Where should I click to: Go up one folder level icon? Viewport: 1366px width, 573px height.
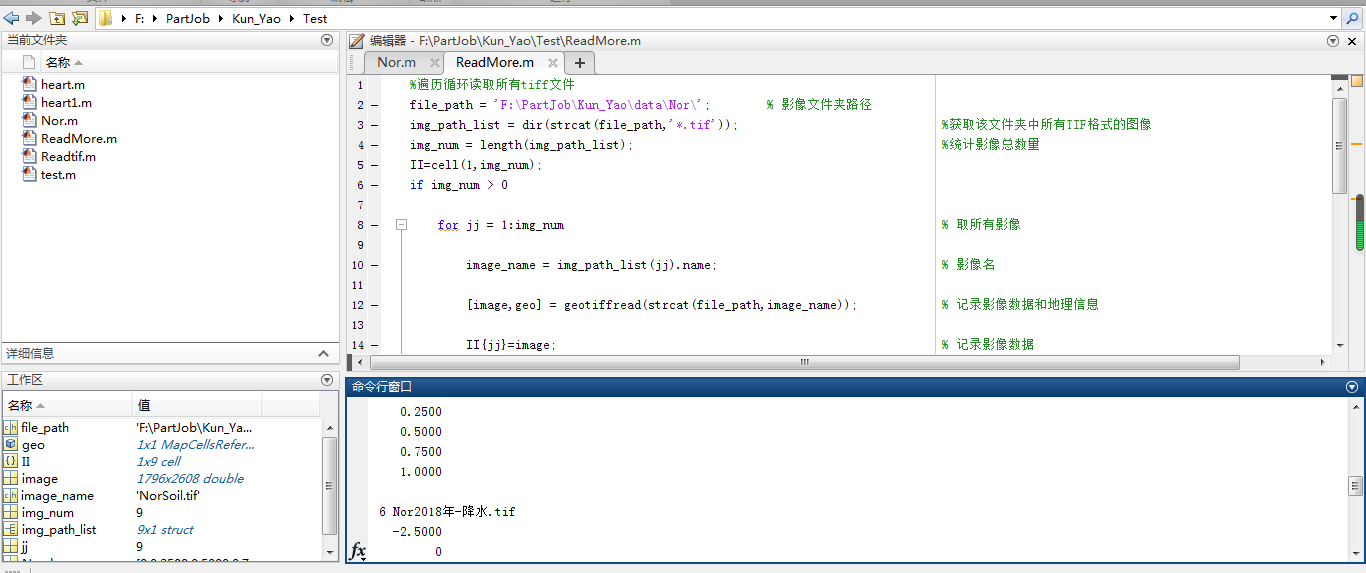57,18
